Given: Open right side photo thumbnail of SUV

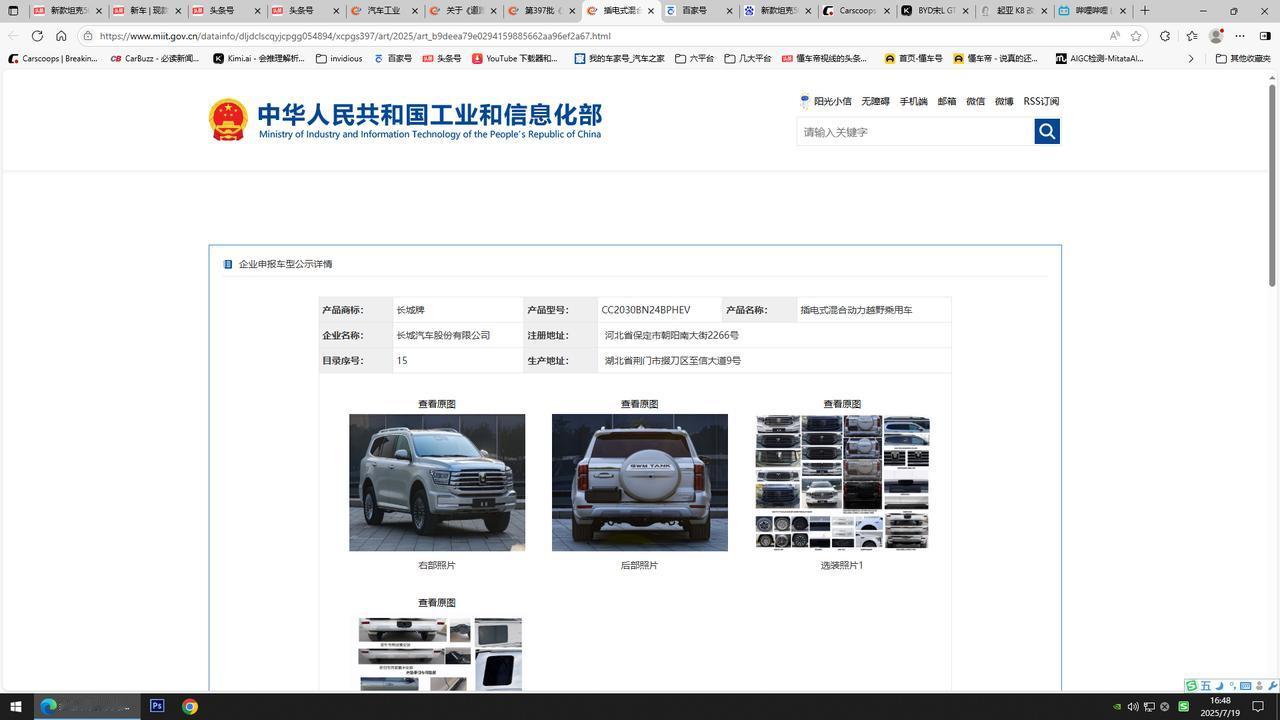Looking at the screenshot, I should pos(437,482).
